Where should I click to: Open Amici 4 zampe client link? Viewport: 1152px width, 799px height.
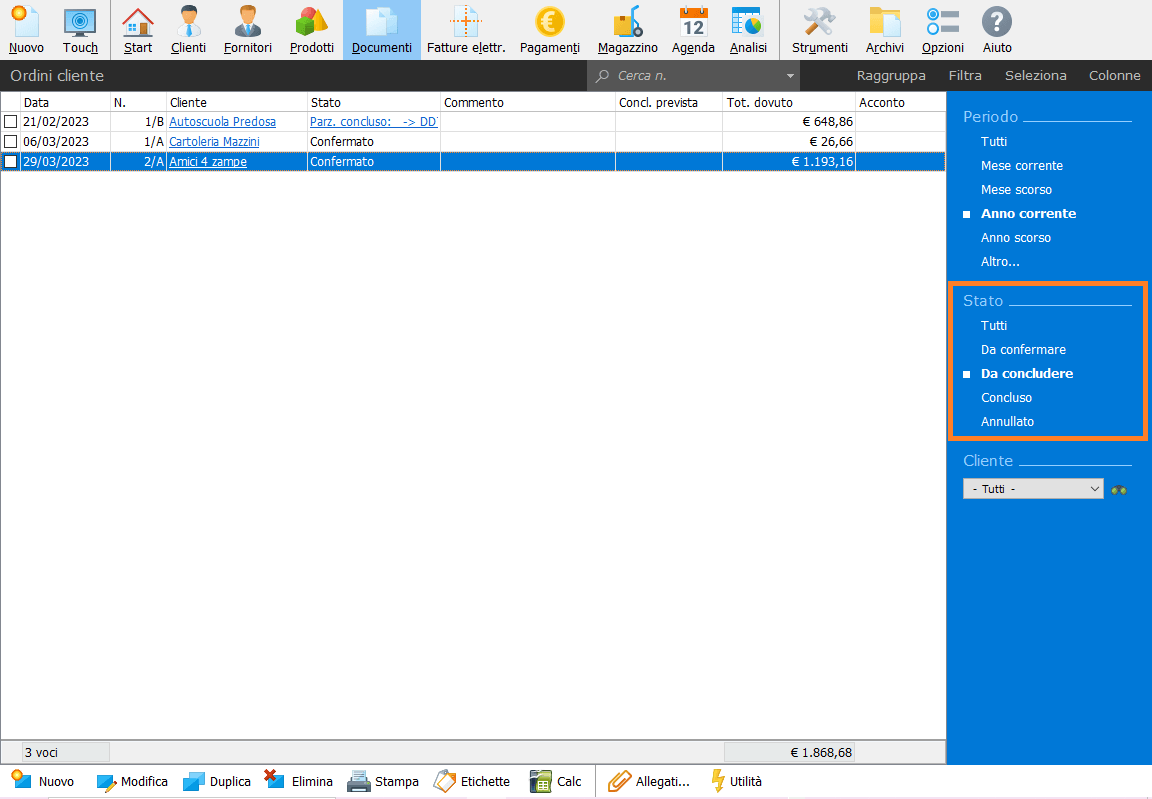(x=208, y=162)
